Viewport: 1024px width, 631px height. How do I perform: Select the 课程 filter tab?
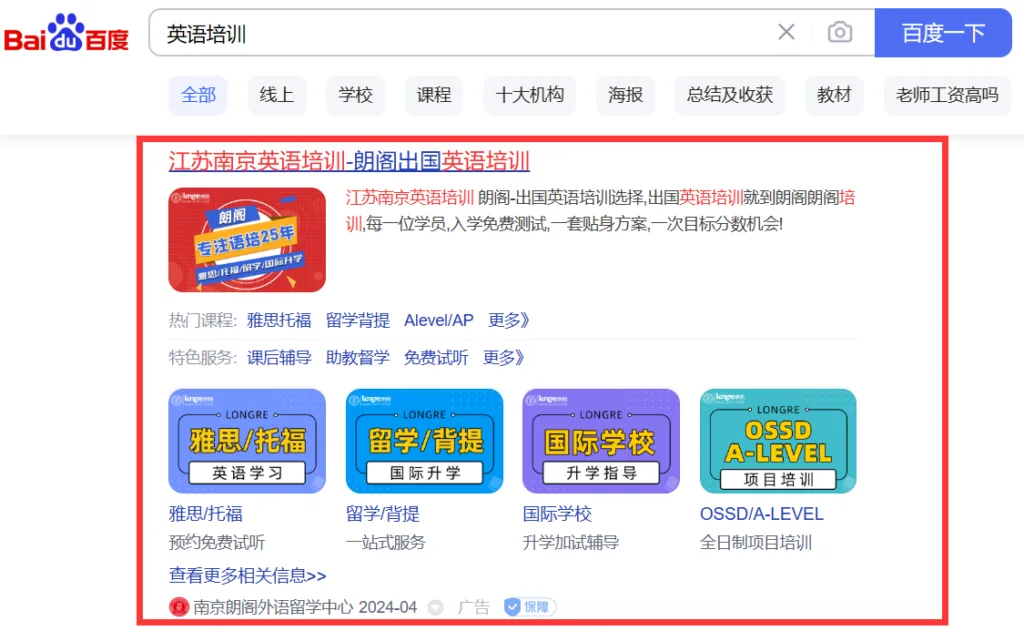coord(434,95)
